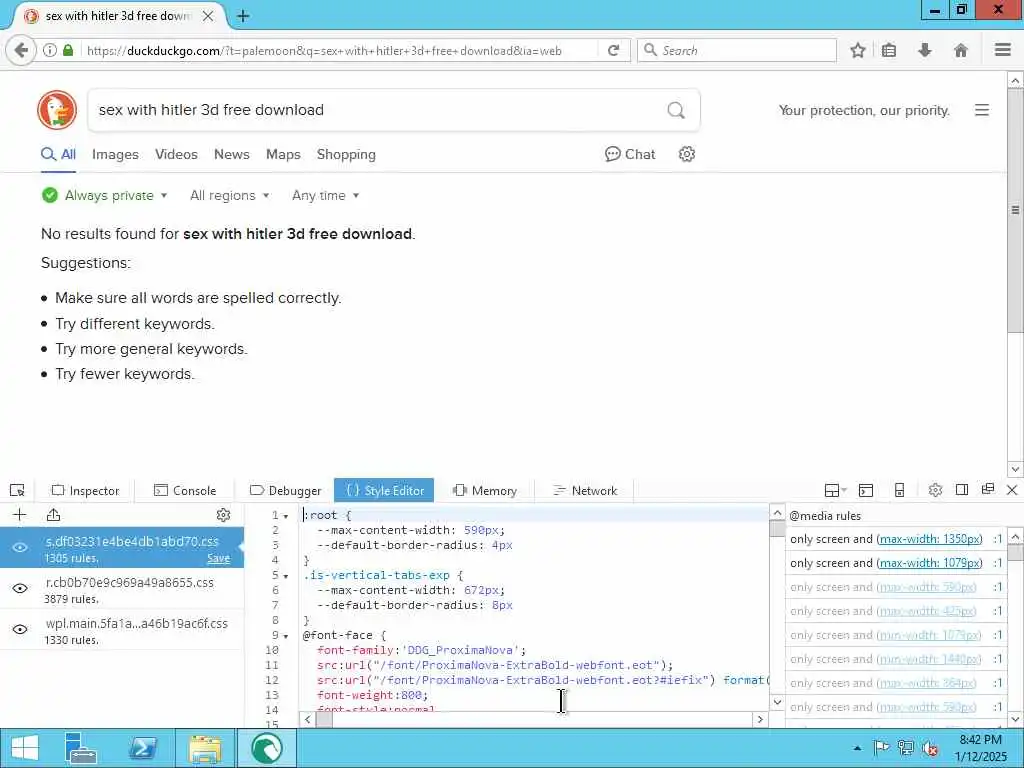The height and width of the screenshot is (768, 1024).
Task: Click the code editor horizontal scrollbar
Action: [534, 719]
